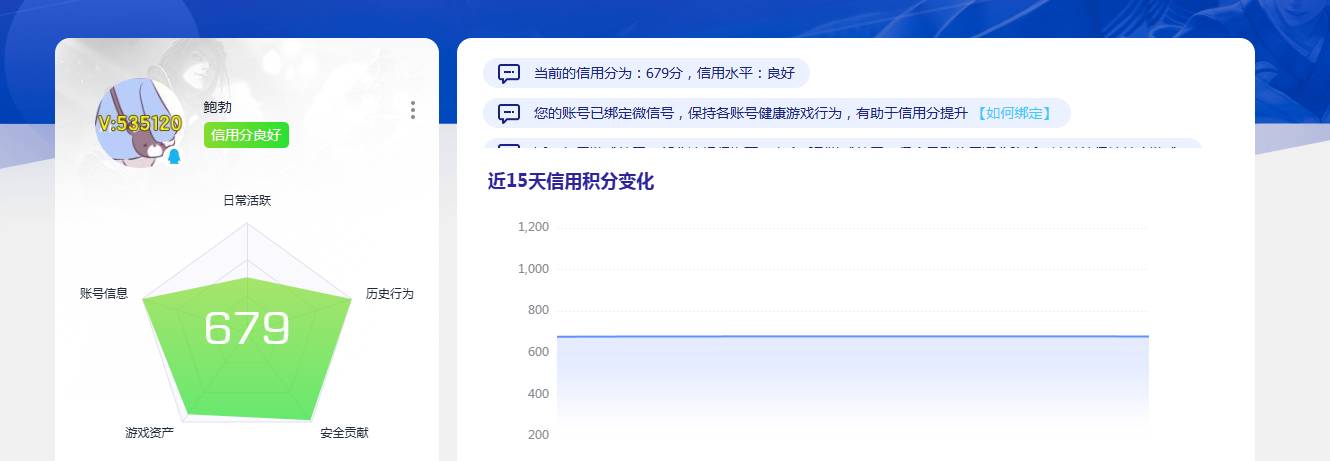
Task: Click the 1,000 axis label
Action: pyautogui.click(x=533, y=269)
